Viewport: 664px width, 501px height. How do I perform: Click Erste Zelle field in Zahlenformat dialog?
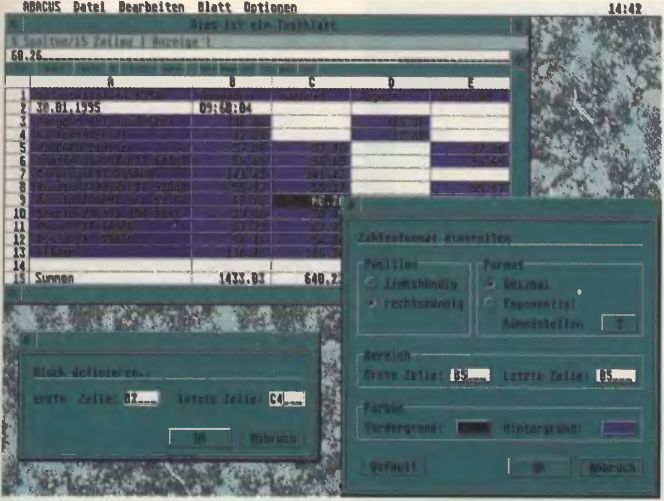470,377
